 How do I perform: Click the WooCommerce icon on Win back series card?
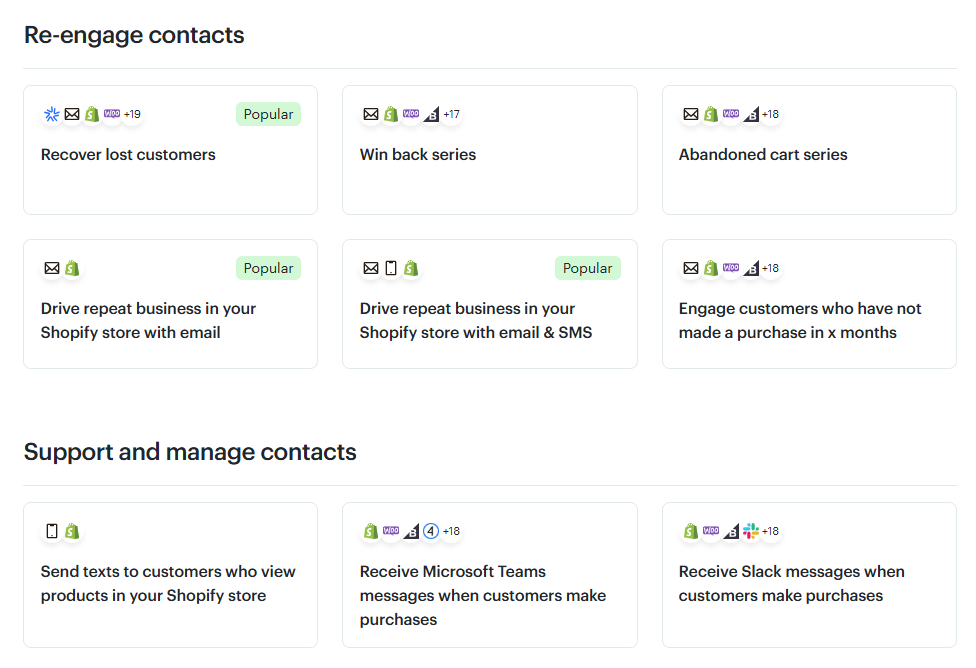click(x=411, y=114)
